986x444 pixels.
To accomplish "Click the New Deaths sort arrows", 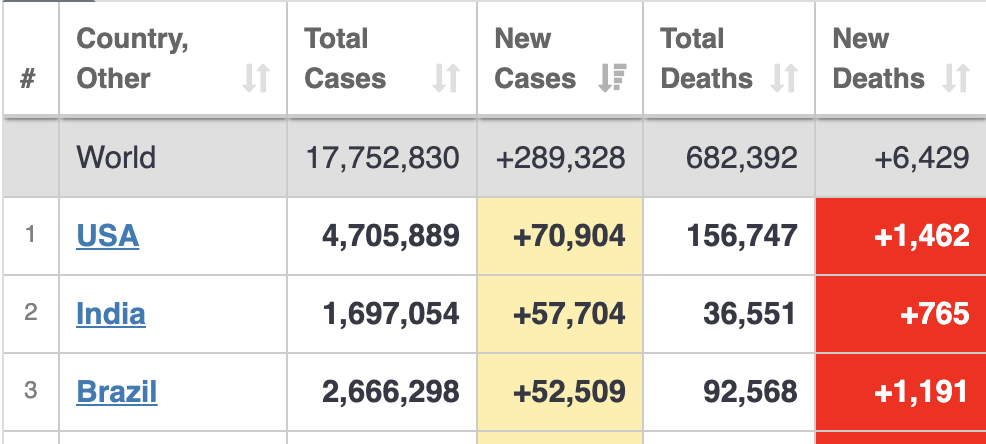I will [x=957, y=78].
